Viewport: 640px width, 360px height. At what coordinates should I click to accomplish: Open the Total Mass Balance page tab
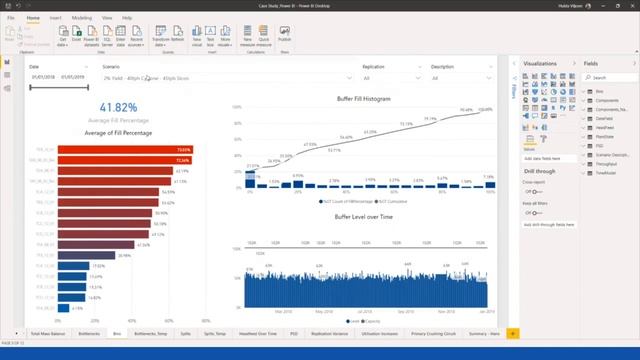point(48,334)
